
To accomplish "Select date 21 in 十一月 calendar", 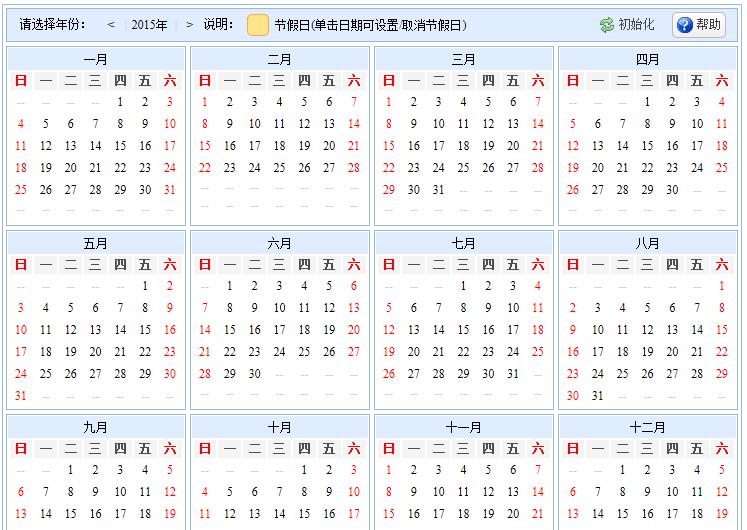I will coord(538,514).
